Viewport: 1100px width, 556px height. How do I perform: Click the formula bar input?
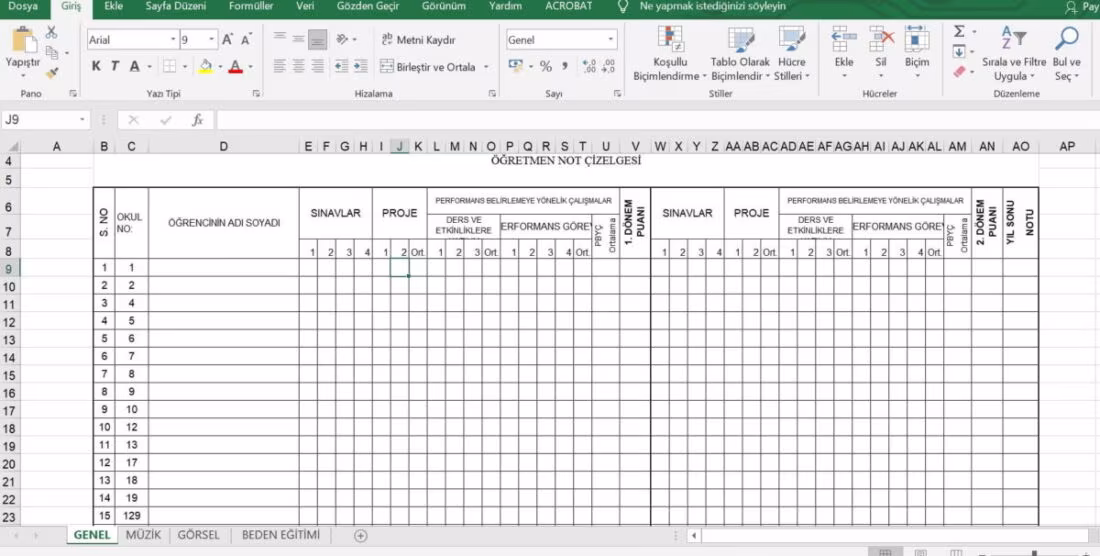pyautogui.click(x=657, y=120)
